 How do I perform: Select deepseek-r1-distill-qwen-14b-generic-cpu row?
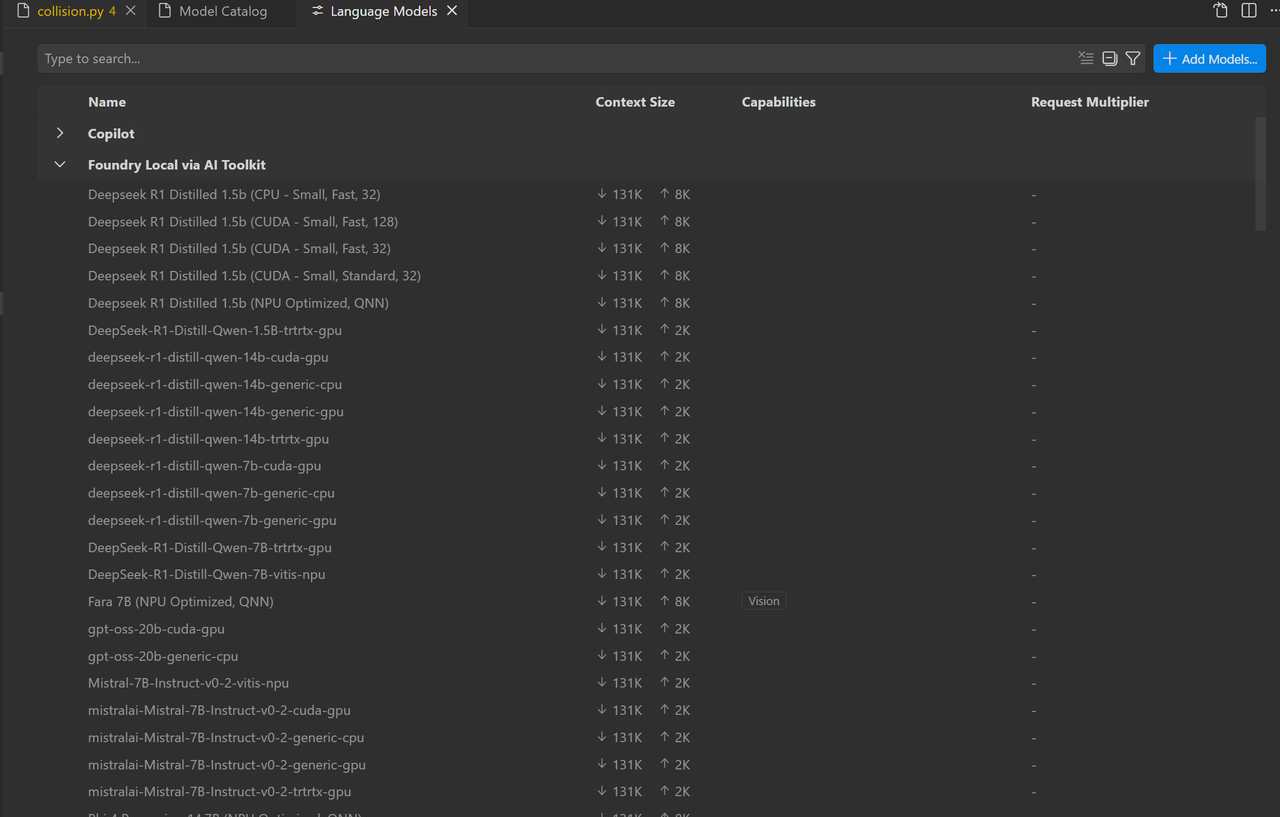tap(646, 384)
